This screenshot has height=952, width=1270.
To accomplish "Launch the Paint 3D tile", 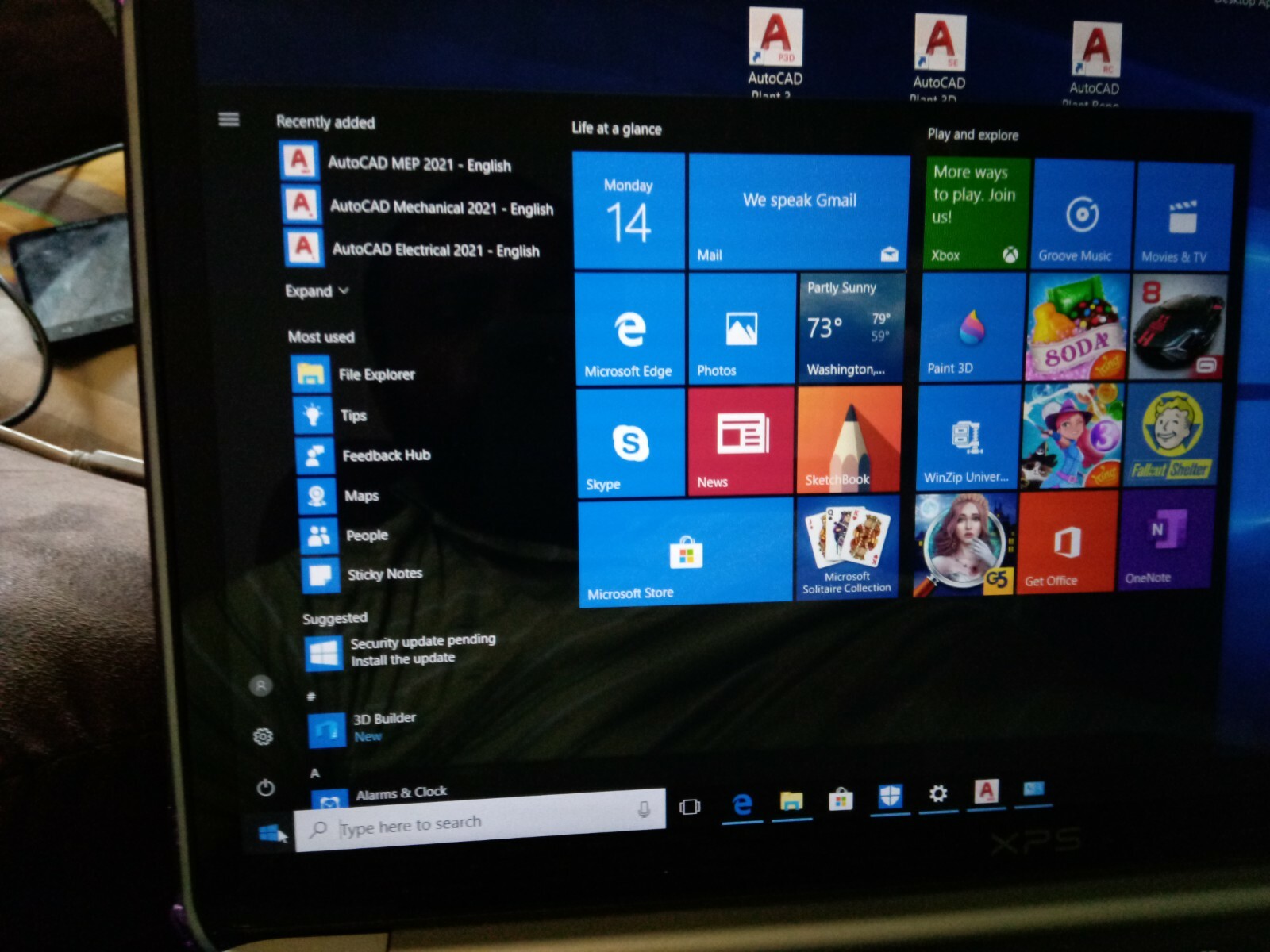I will [x=973, y=328].
